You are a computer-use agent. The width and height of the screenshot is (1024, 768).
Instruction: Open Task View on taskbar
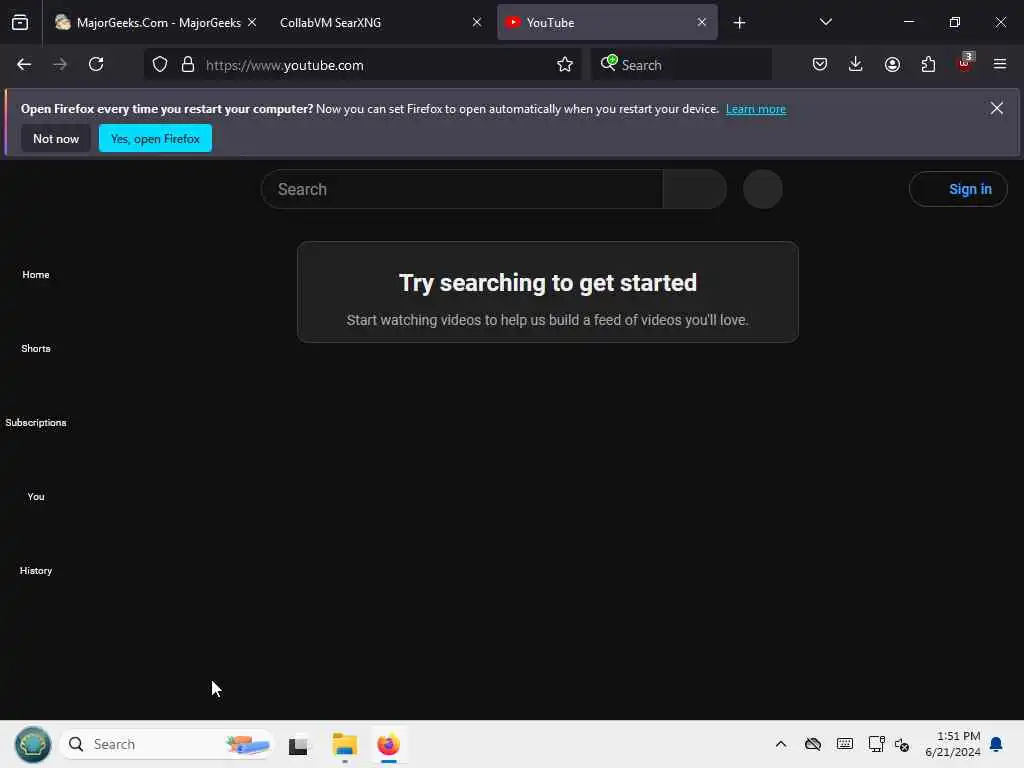299,744
